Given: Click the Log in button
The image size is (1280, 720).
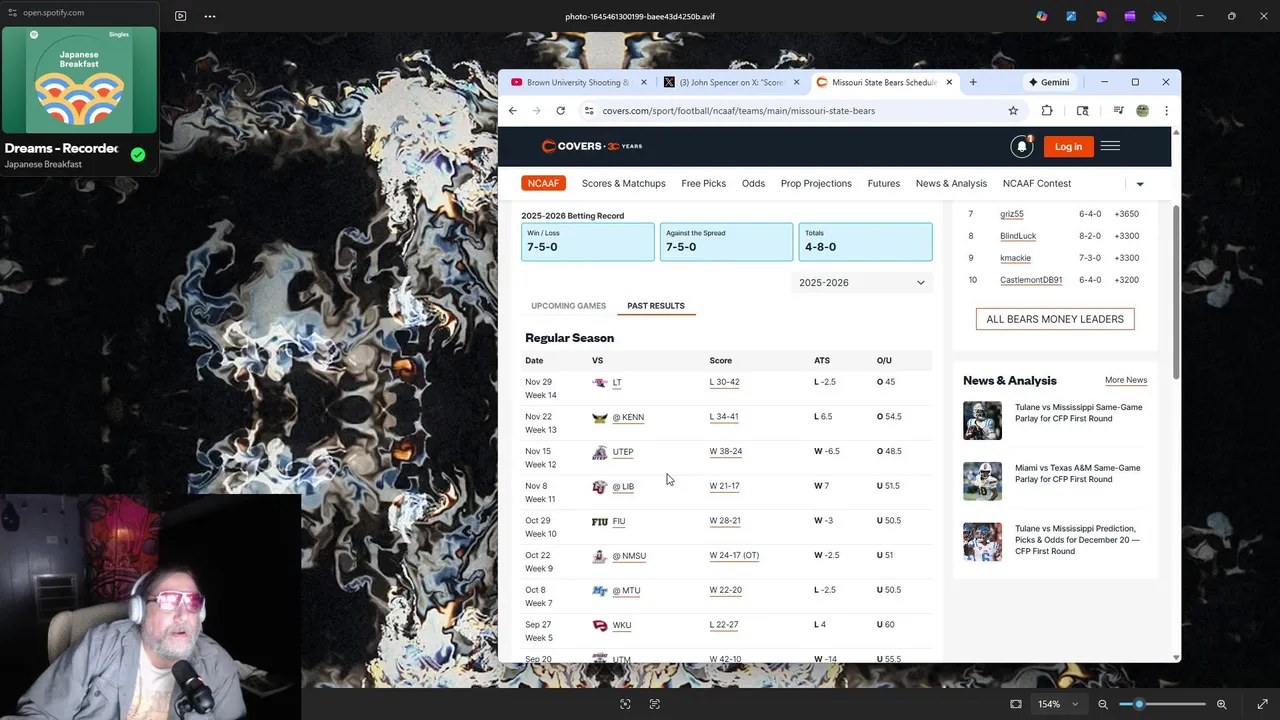Looking at the screenshot, I should tap(1068, 147).
